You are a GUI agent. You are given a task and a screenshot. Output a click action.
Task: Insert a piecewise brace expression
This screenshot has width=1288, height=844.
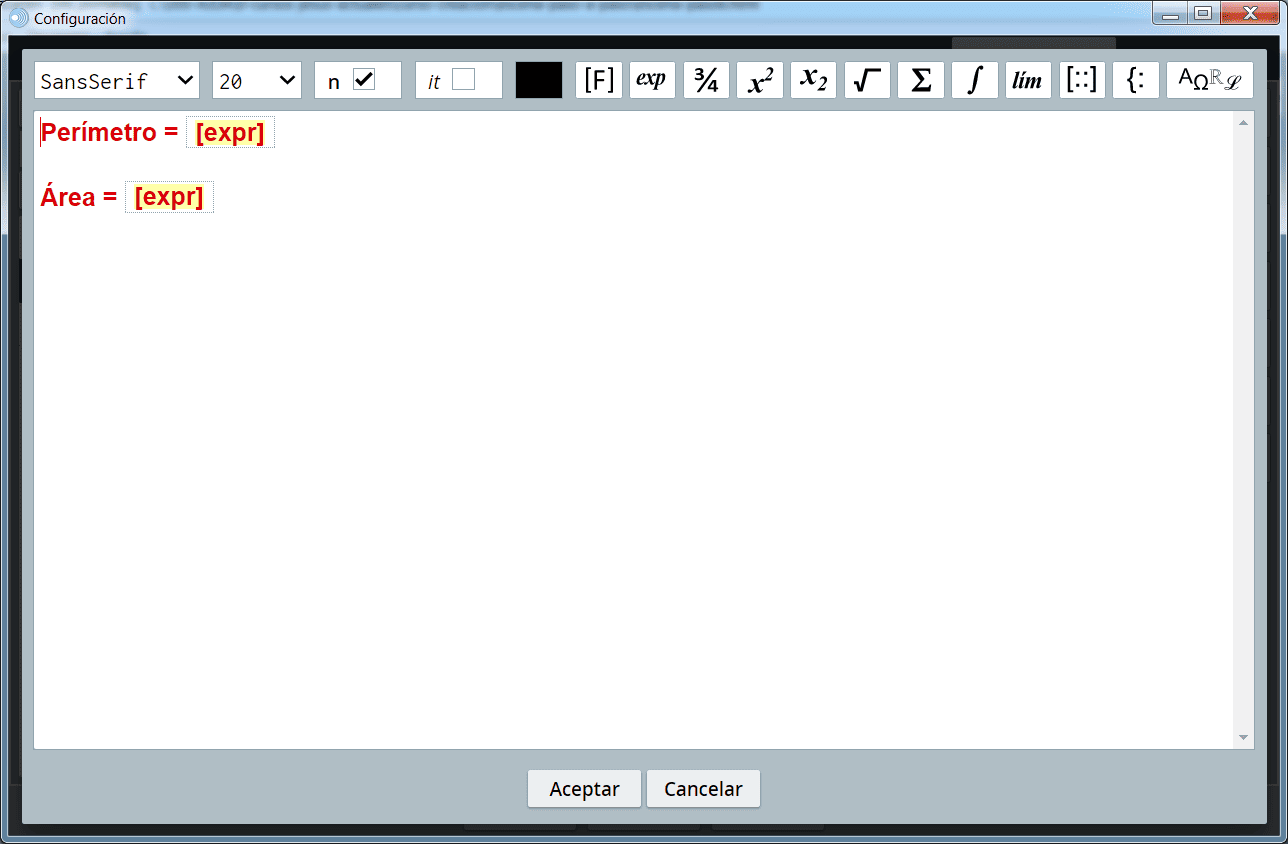(1136, 81)
